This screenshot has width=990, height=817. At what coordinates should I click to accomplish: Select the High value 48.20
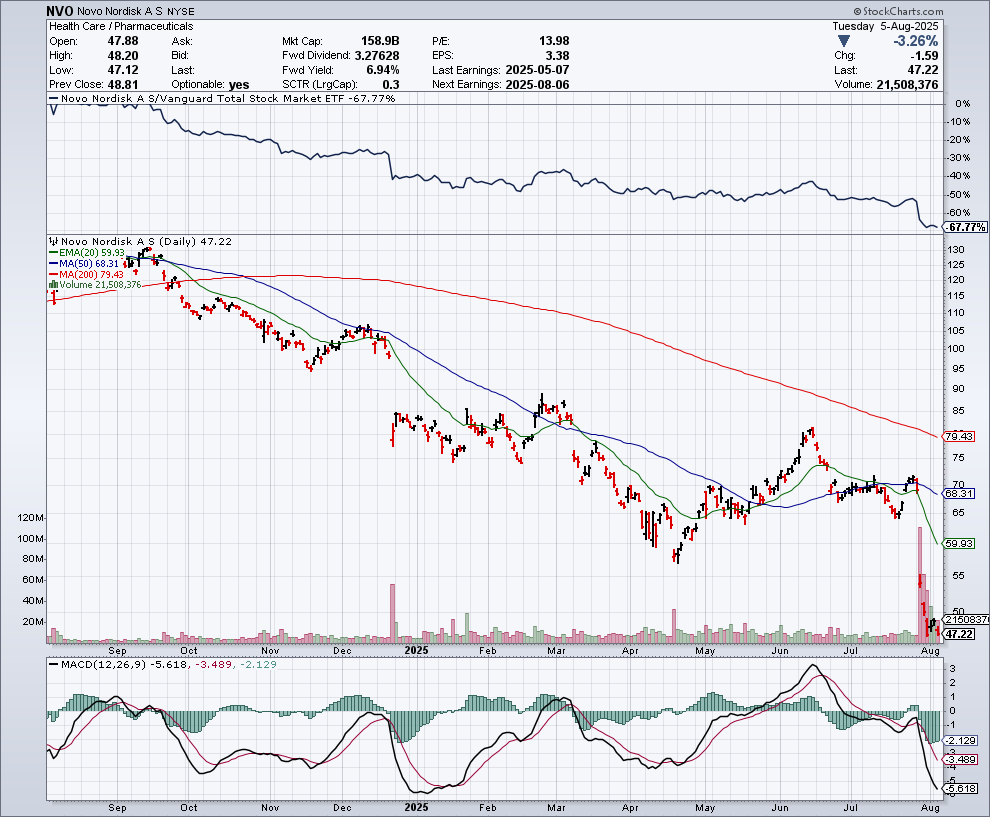tap(123, 56)
